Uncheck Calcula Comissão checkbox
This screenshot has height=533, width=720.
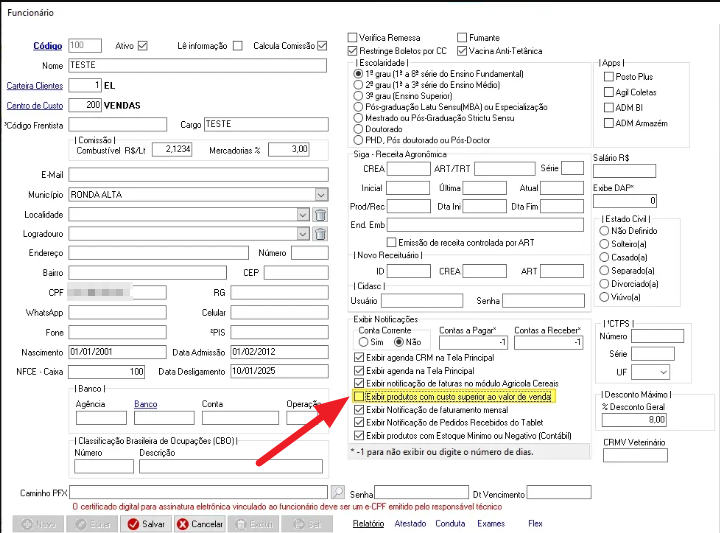pyautogui.click(x=322, y=45)
